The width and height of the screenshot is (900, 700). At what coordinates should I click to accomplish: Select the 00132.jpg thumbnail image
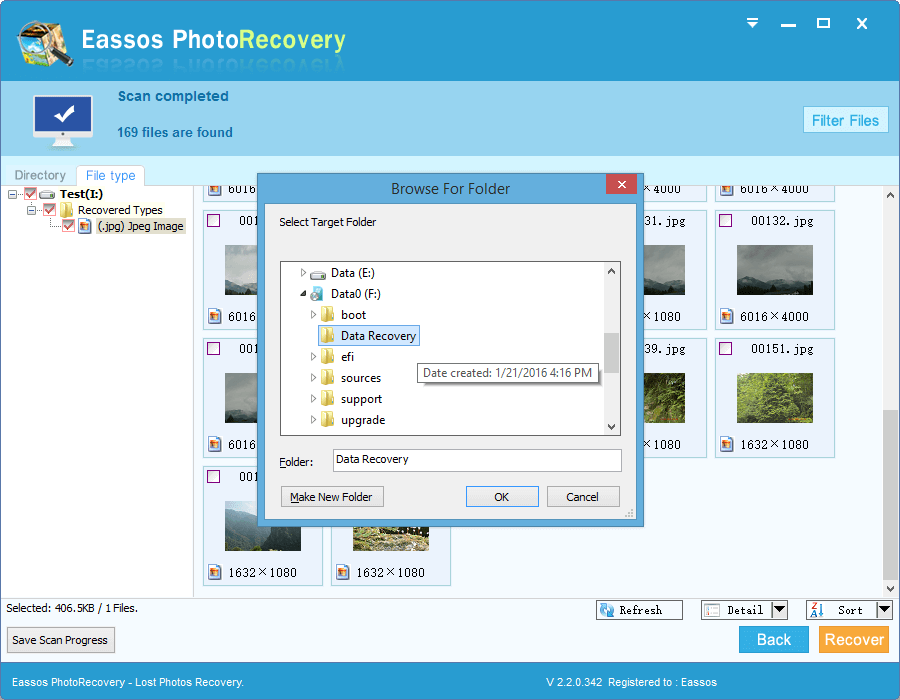click(x=774, y=270)
